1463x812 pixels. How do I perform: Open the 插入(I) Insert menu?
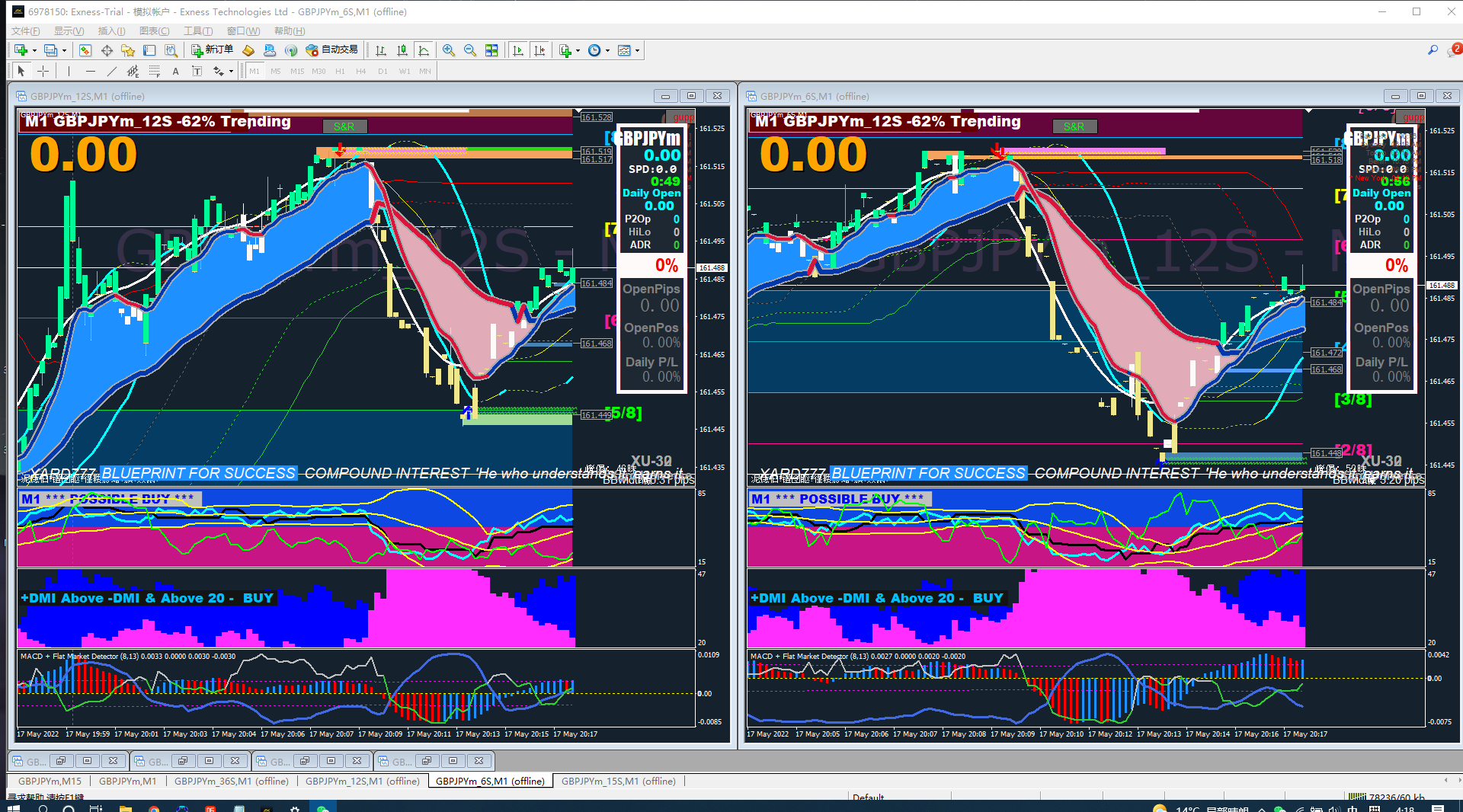[112, 30]
